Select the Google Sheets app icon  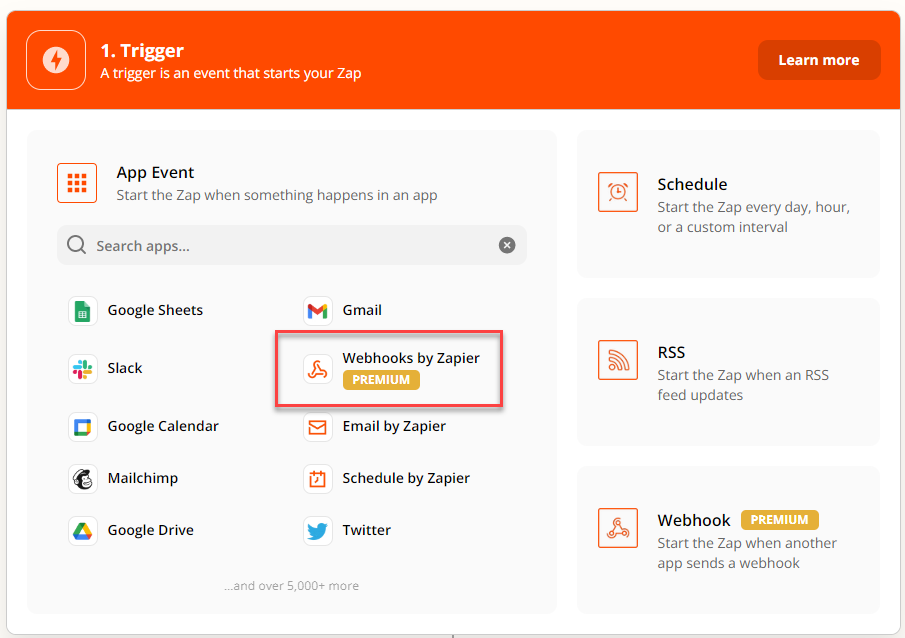point(83,311)
